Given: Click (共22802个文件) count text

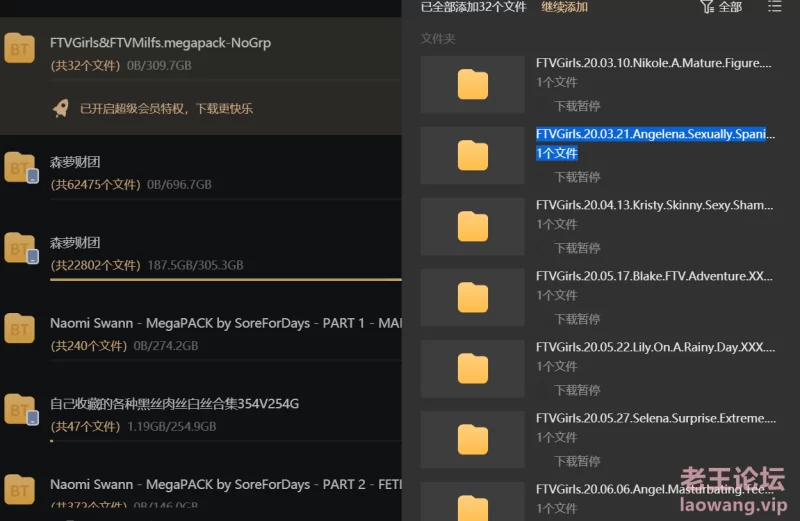Looking at the screenshot, I should click(95, 265).
